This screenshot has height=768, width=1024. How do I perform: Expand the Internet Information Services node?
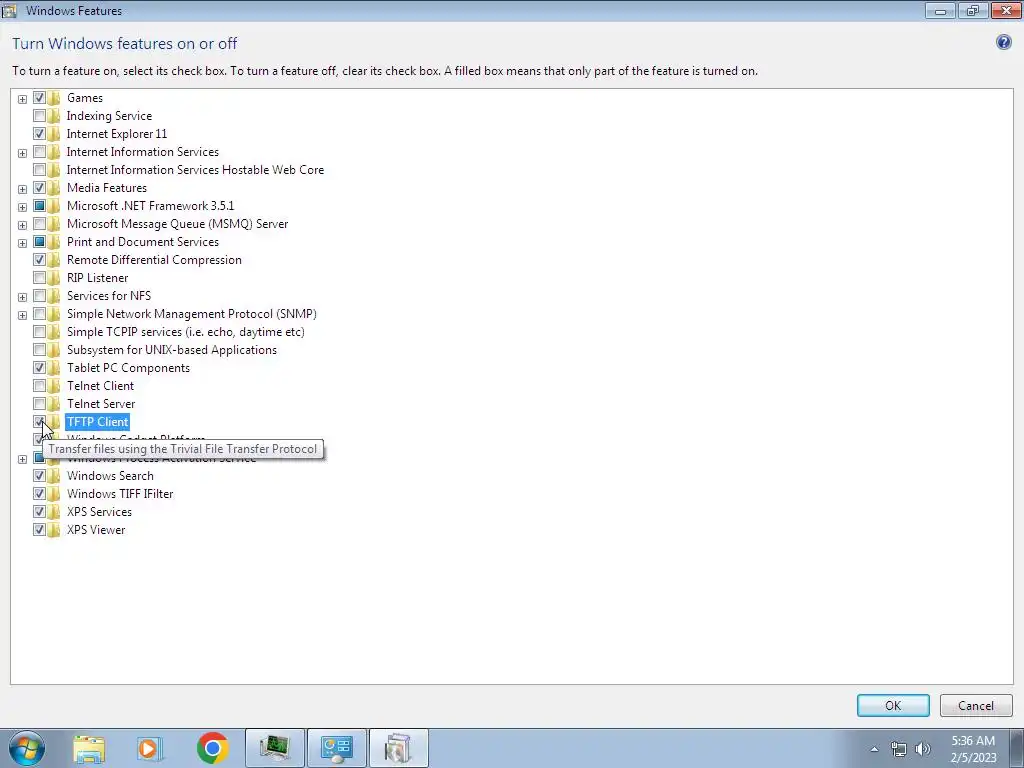click(x=22, y=153)
